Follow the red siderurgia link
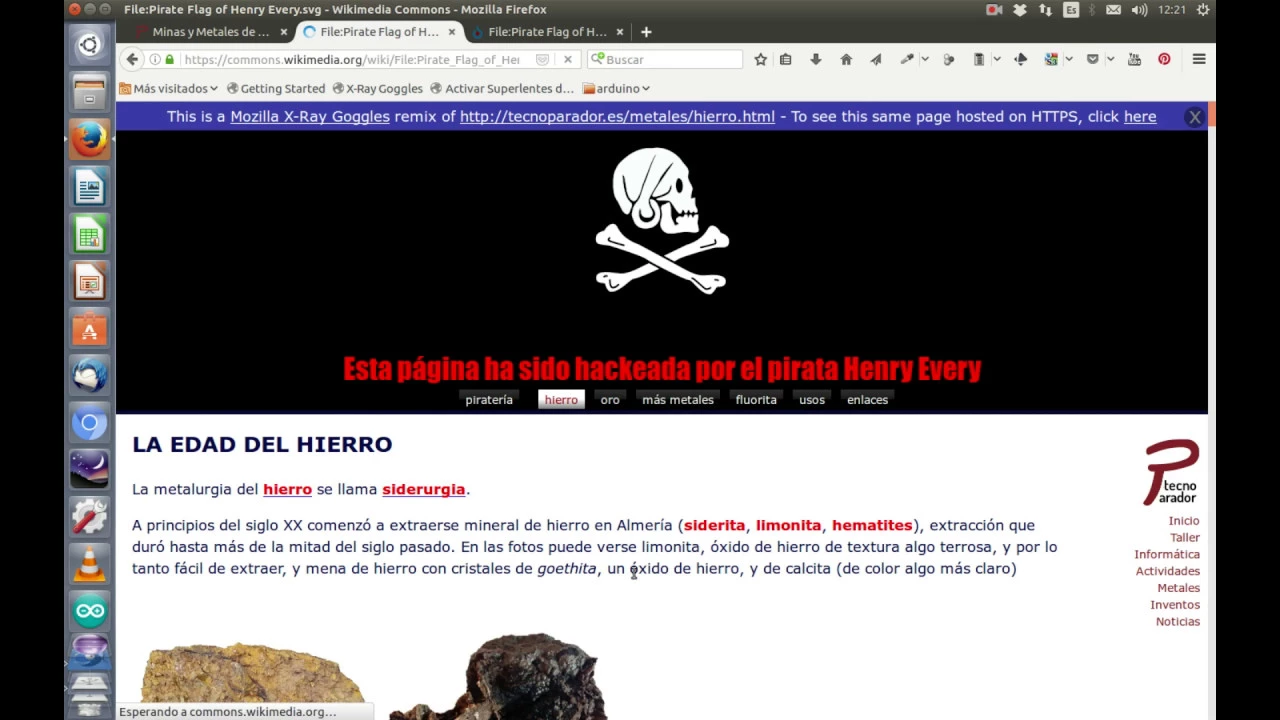 coord(423,489)
